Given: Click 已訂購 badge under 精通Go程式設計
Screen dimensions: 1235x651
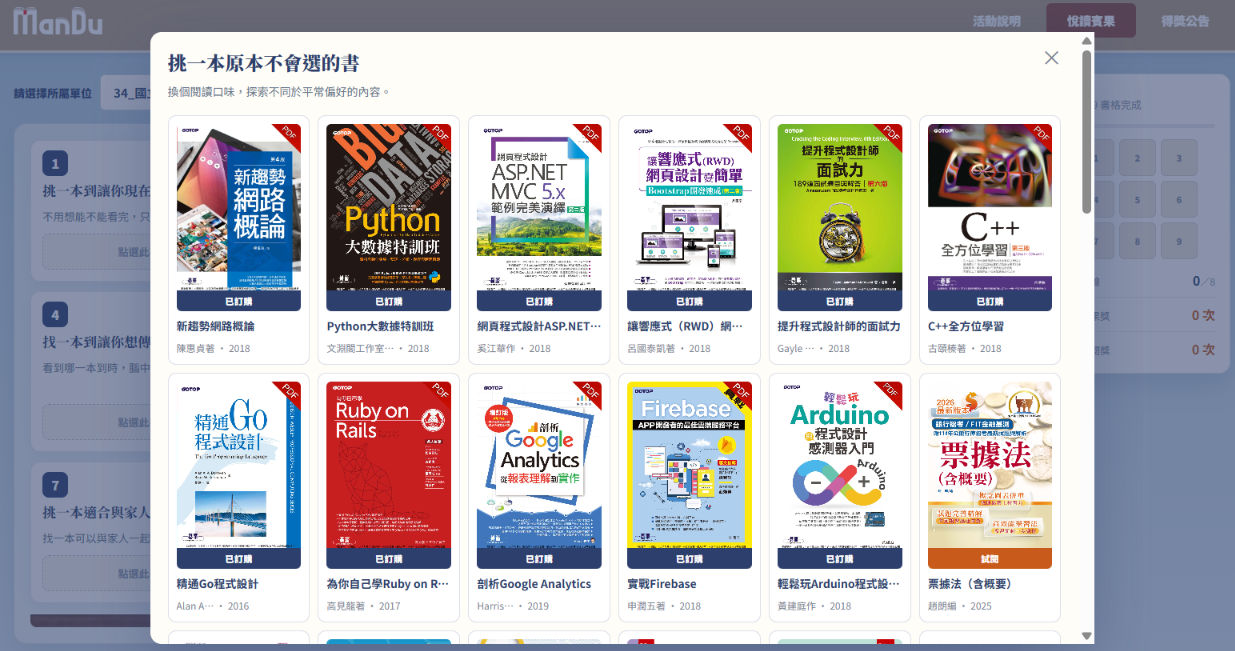Looking at the screenshot, I should point(239,559).
